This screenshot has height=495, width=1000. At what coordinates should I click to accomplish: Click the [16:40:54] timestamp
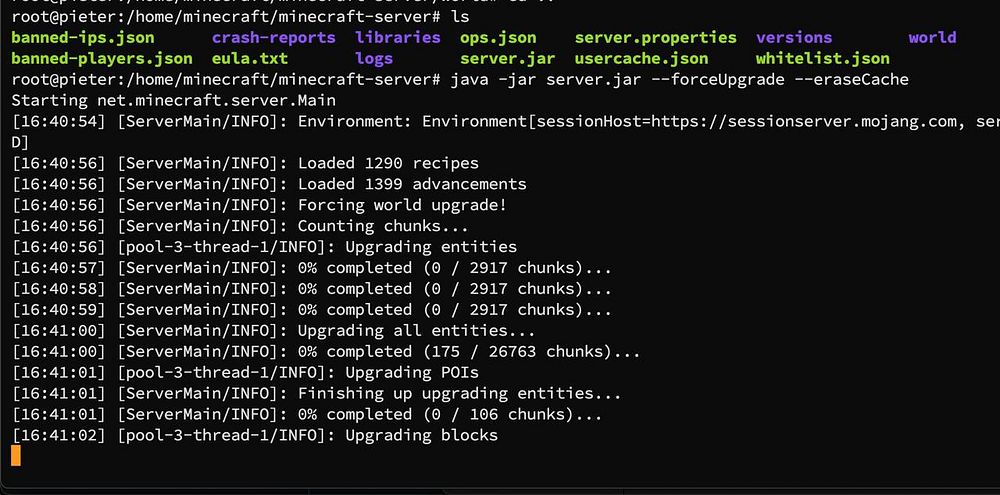click(58, 122)
